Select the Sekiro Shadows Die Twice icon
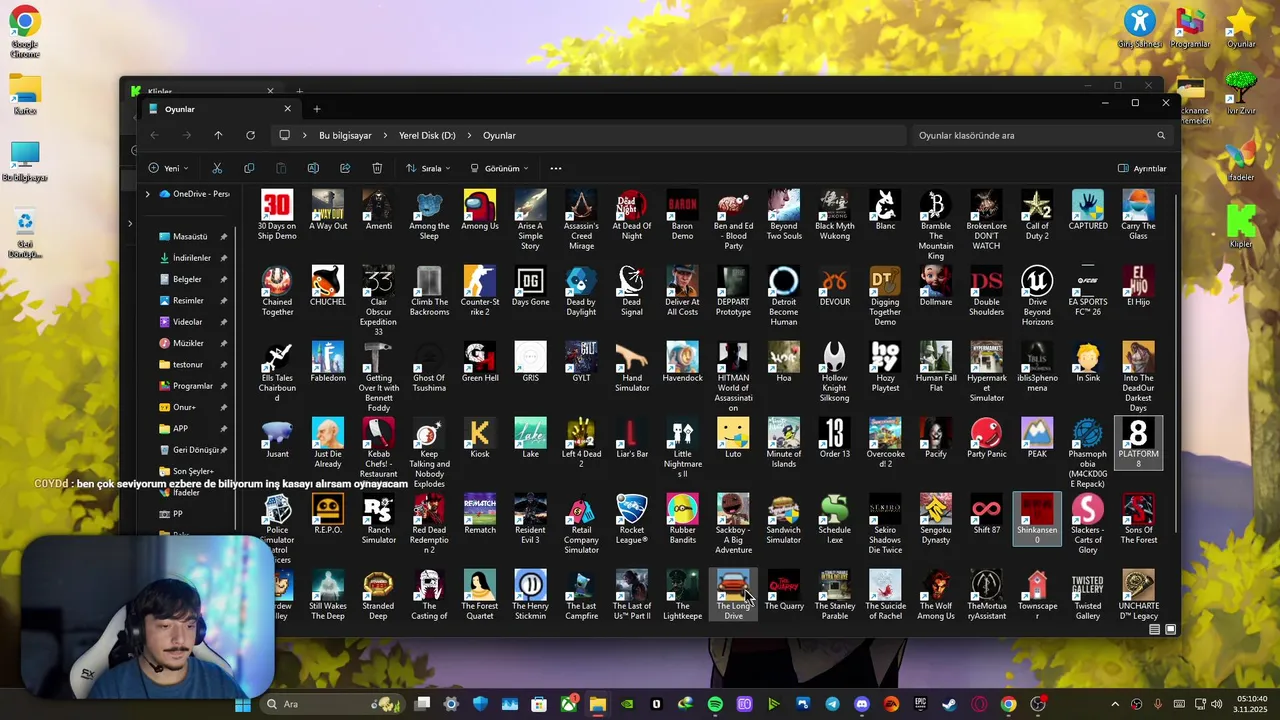Image resolution: width=1280 pixels, height=720 pixels. point(885,525)
